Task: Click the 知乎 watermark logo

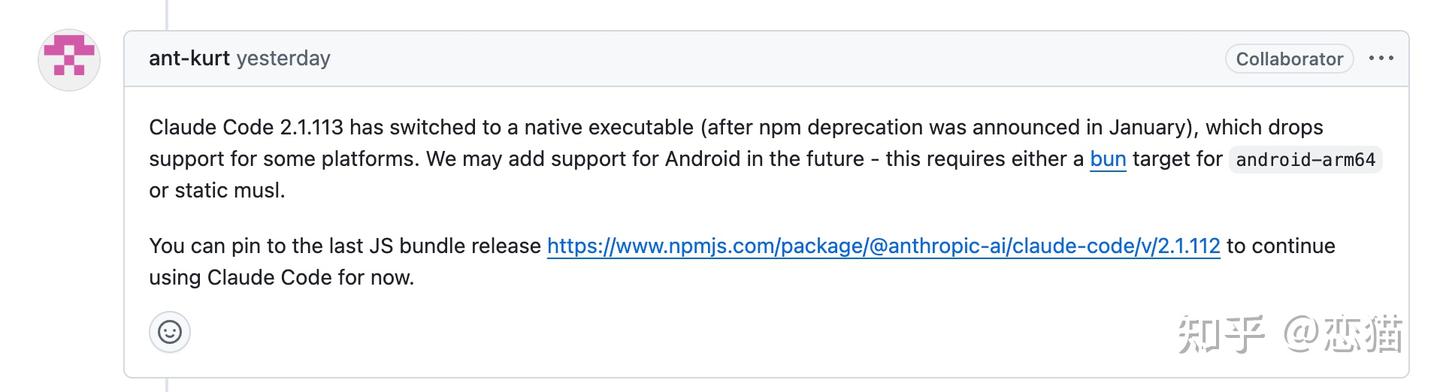Action: [x=1221, y=334]
